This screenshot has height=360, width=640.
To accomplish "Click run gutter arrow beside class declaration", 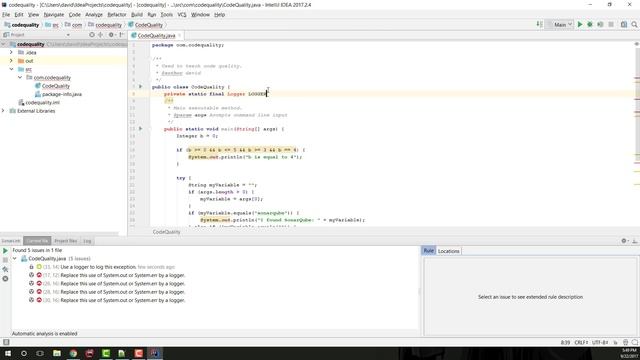I will pos(140,87).
